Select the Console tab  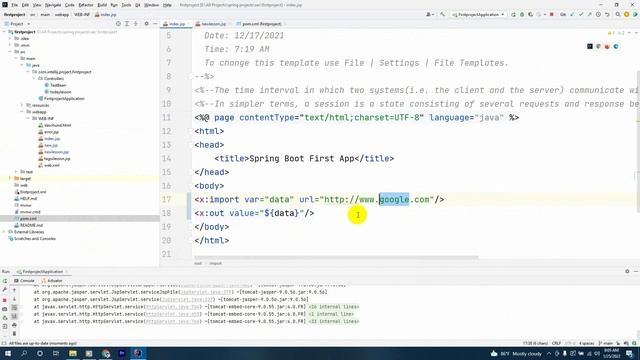[x=24, y=281]
